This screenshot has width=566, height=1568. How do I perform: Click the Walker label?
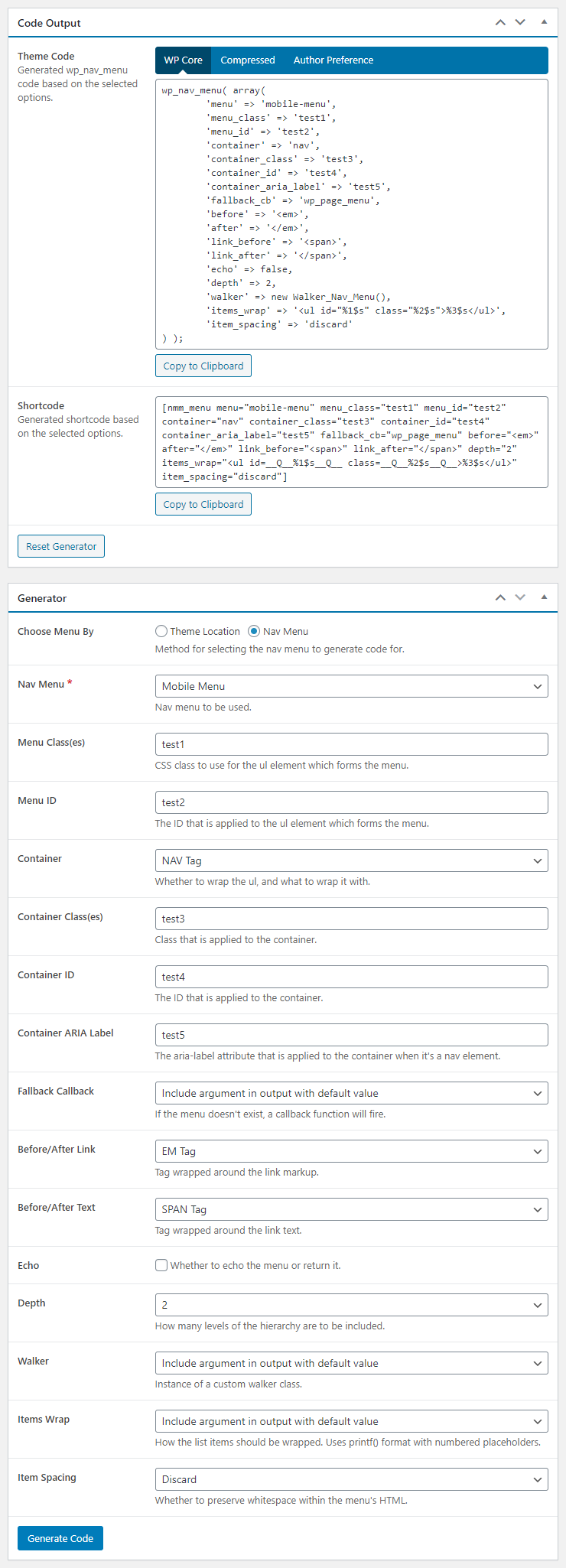coord(33,1361)
